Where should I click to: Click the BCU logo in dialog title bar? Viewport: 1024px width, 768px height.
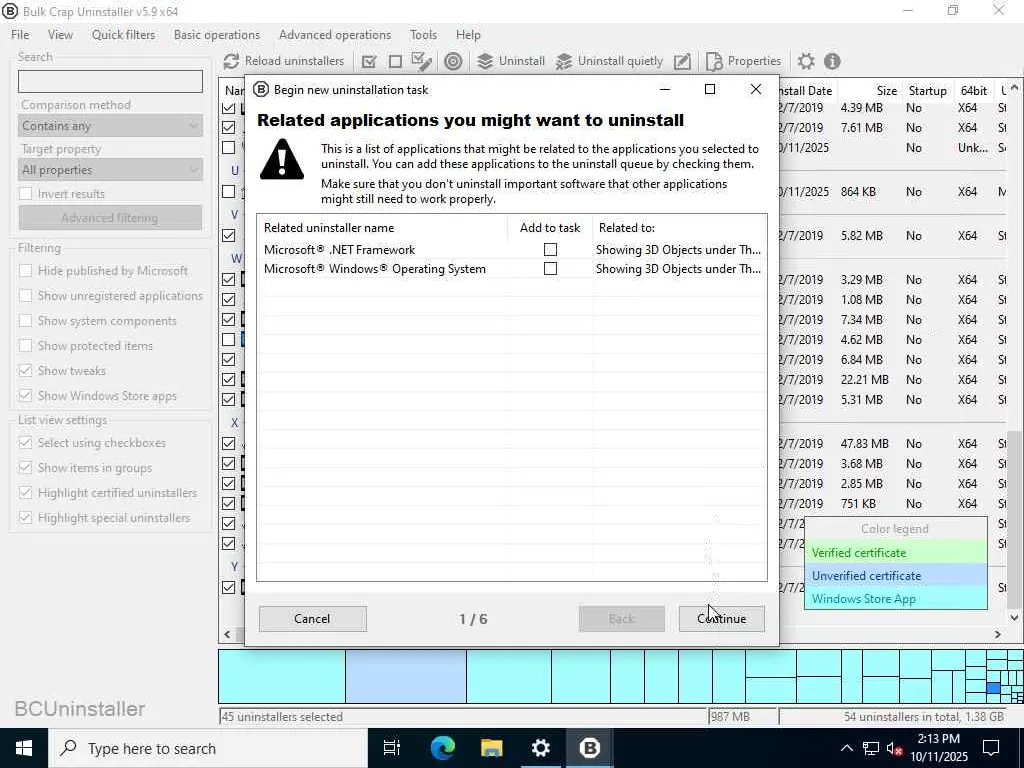[x=261, y=89]
